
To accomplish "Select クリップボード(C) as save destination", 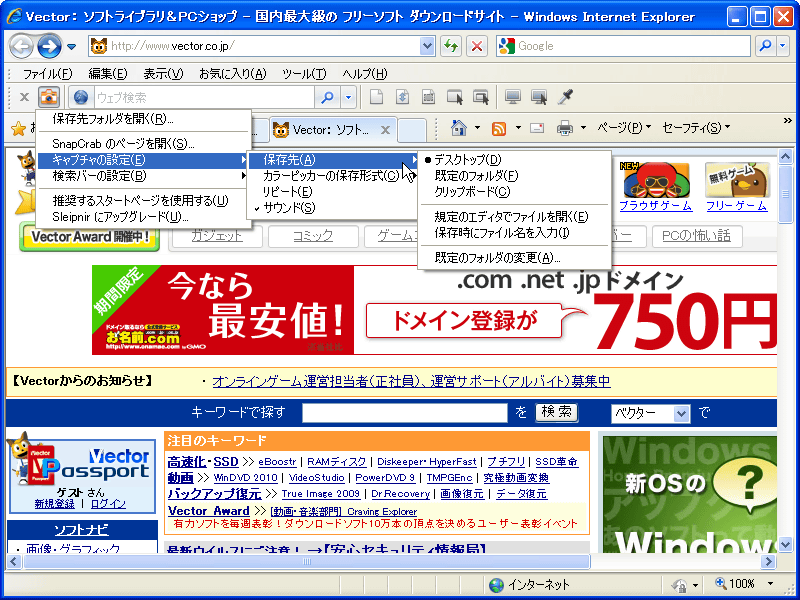I will tap(514, 192).
